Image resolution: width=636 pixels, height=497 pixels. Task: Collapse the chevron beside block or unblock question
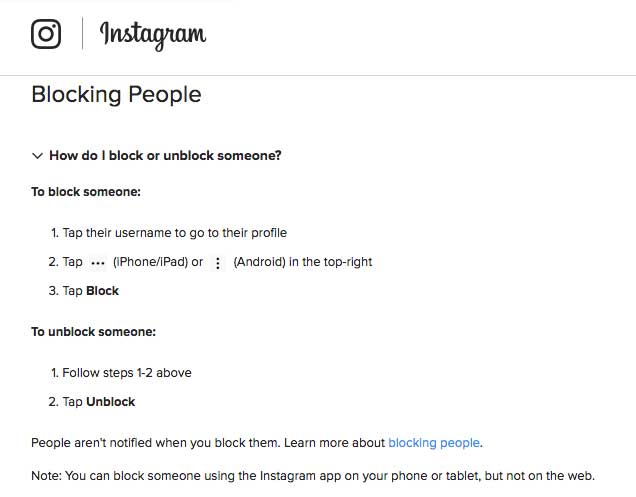(37, 156)
